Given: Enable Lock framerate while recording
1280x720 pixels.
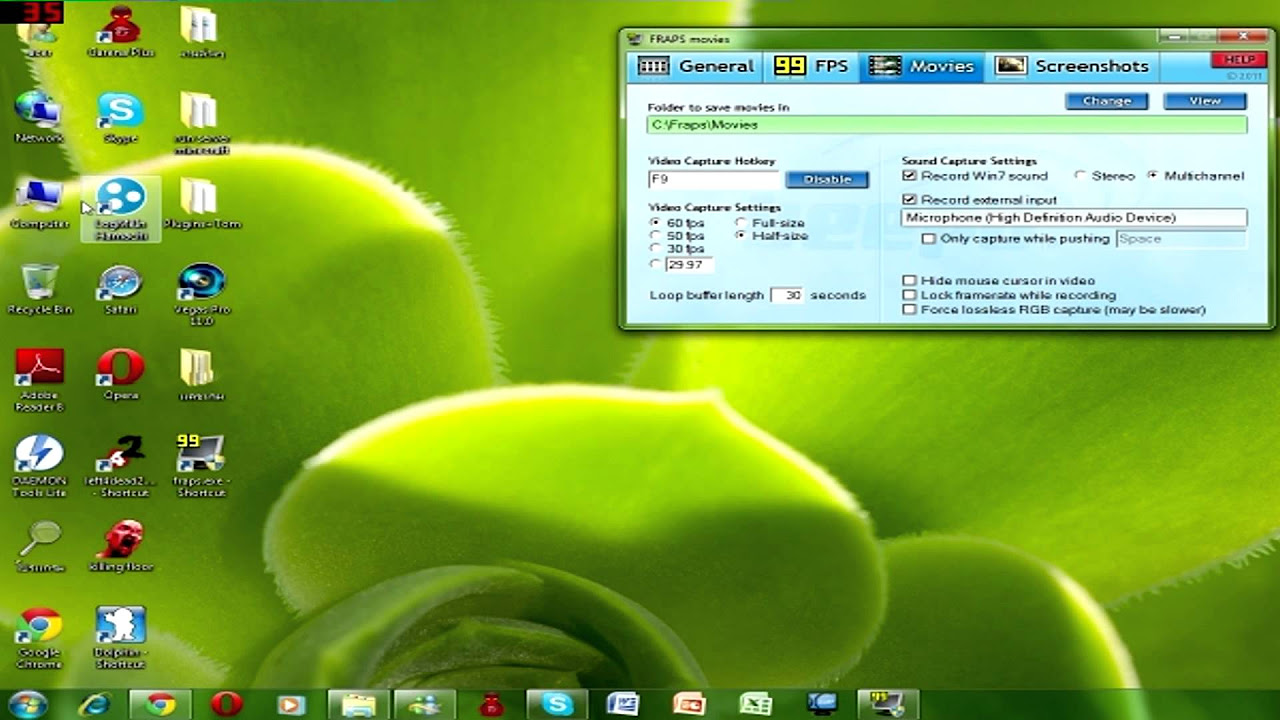Looking at the screenshot, I should 909,295.
